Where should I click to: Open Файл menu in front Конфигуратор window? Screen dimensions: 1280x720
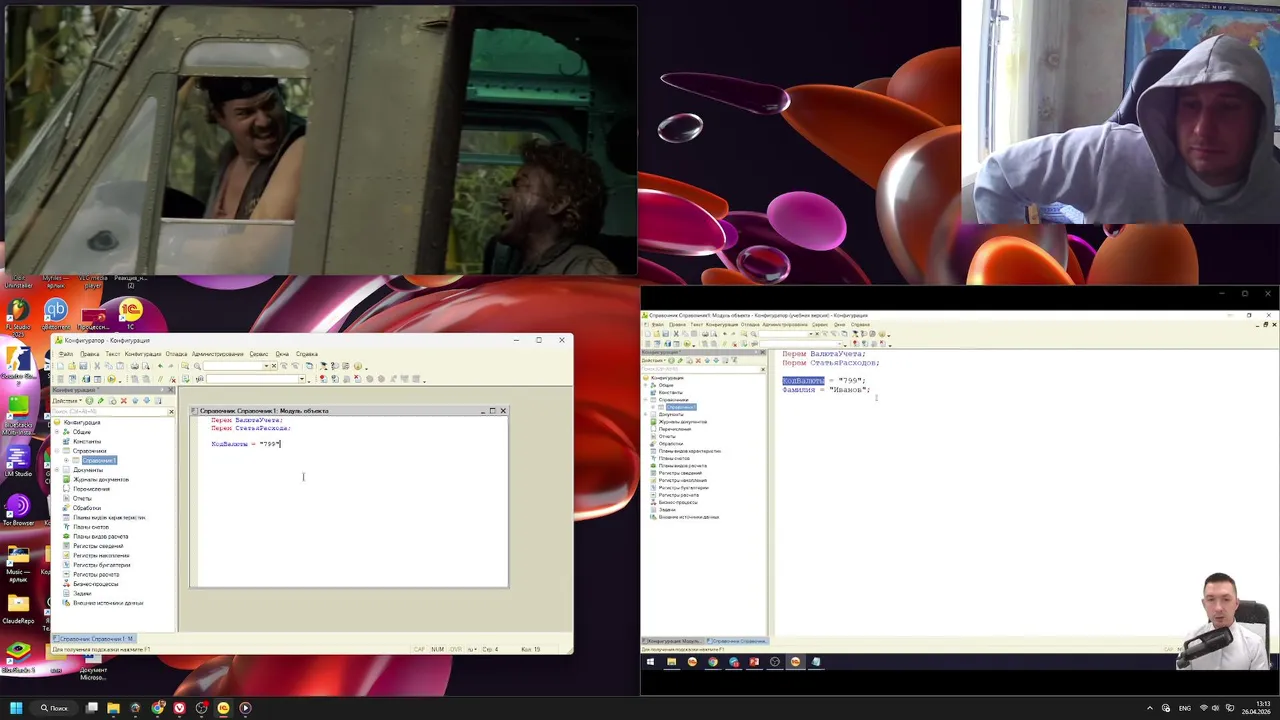[x=66, y=354]
